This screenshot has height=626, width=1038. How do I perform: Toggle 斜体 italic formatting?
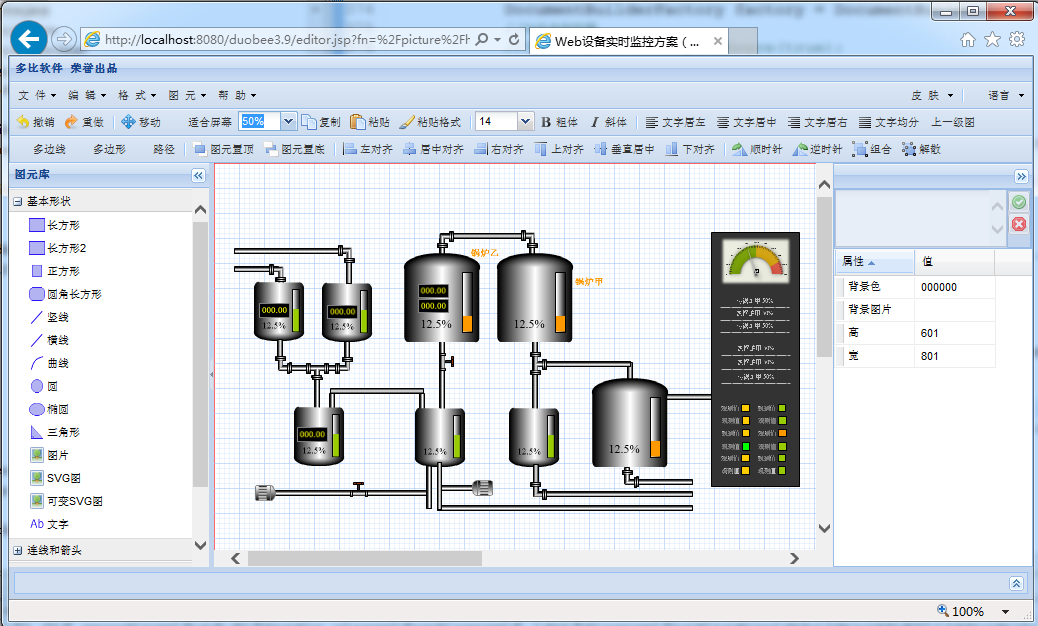point(594,122)
